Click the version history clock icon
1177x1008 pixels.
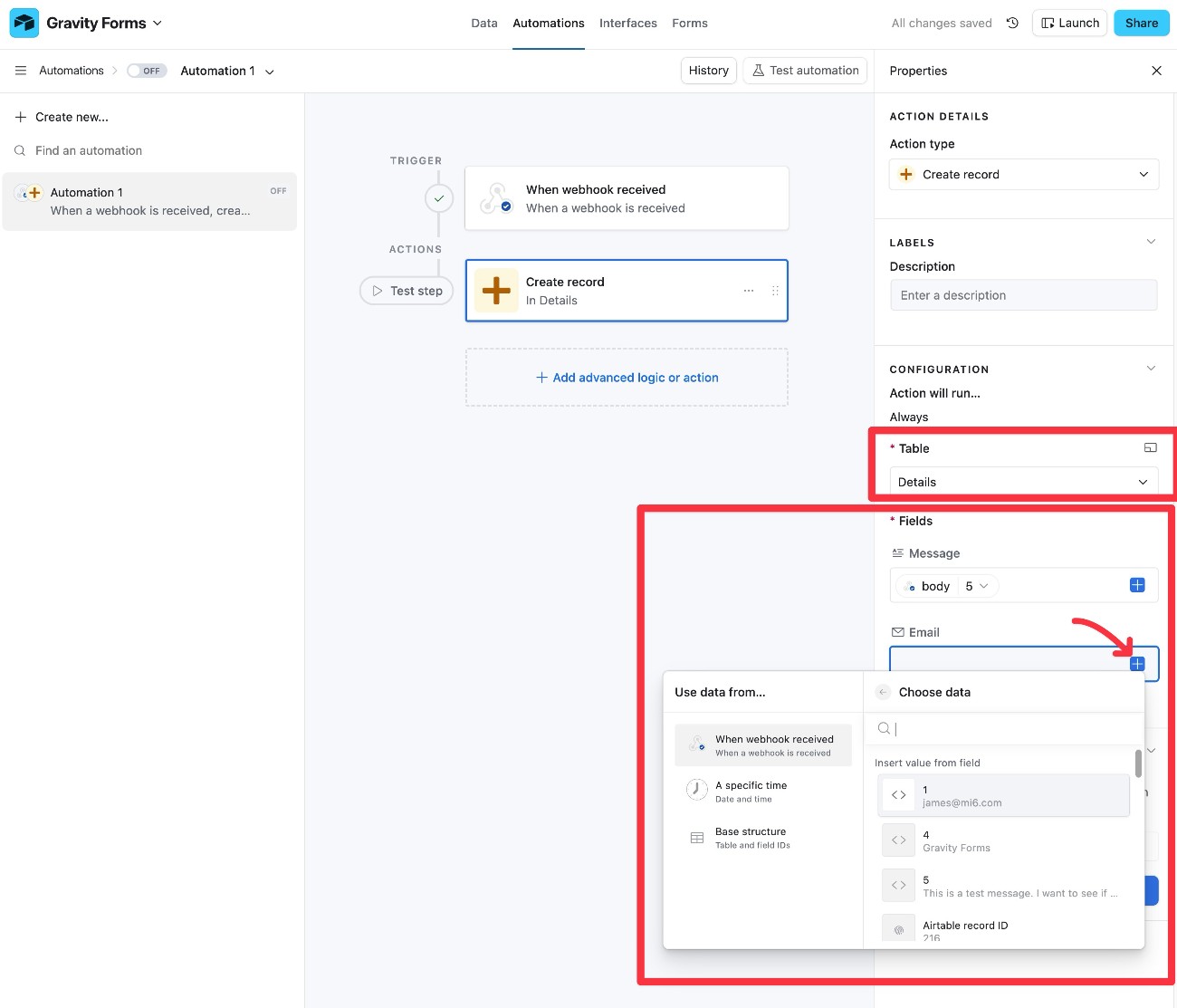pyautogui.click(x=1012, y=24)
